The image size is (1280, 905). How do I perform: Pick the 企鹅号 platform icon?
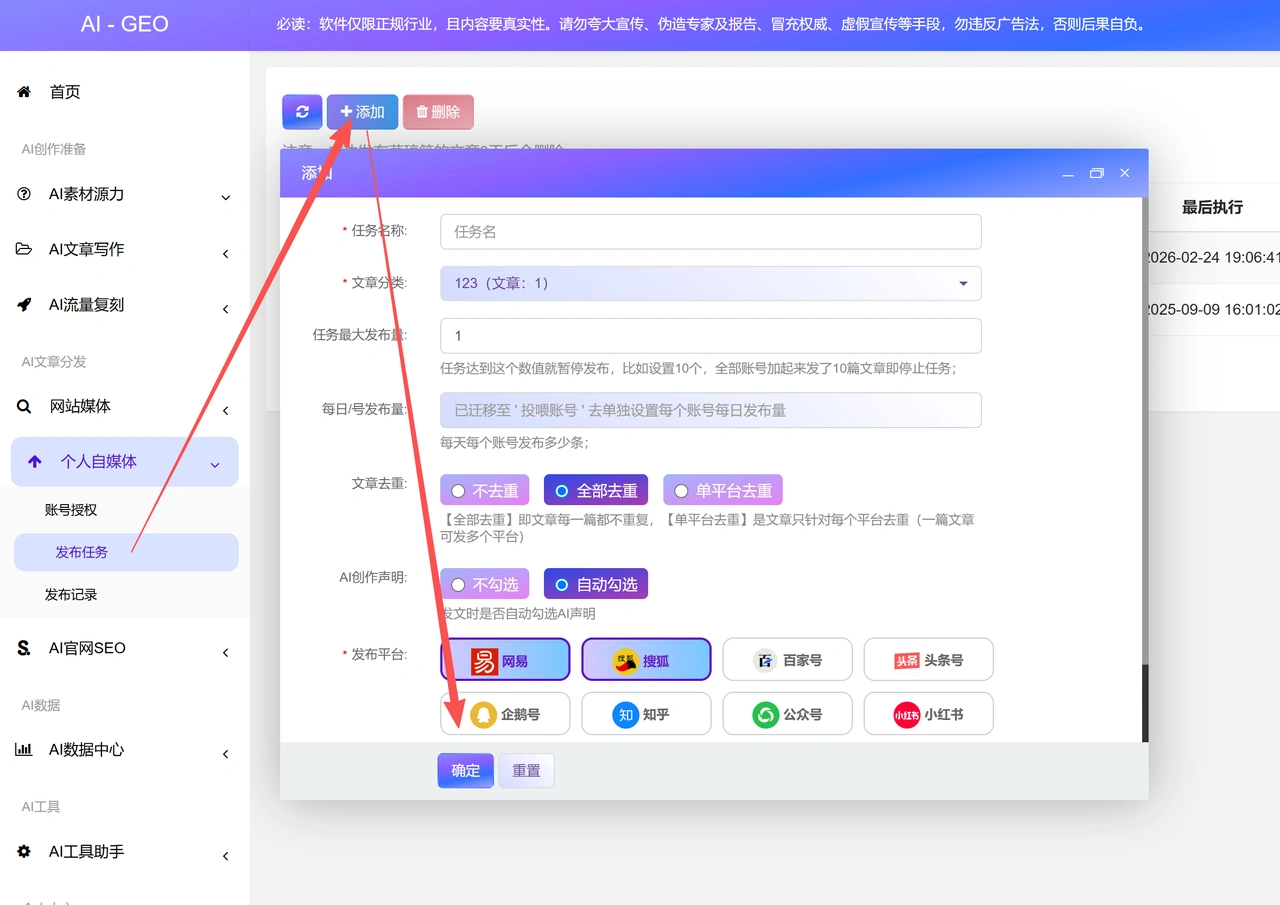(x=484, y=714)
